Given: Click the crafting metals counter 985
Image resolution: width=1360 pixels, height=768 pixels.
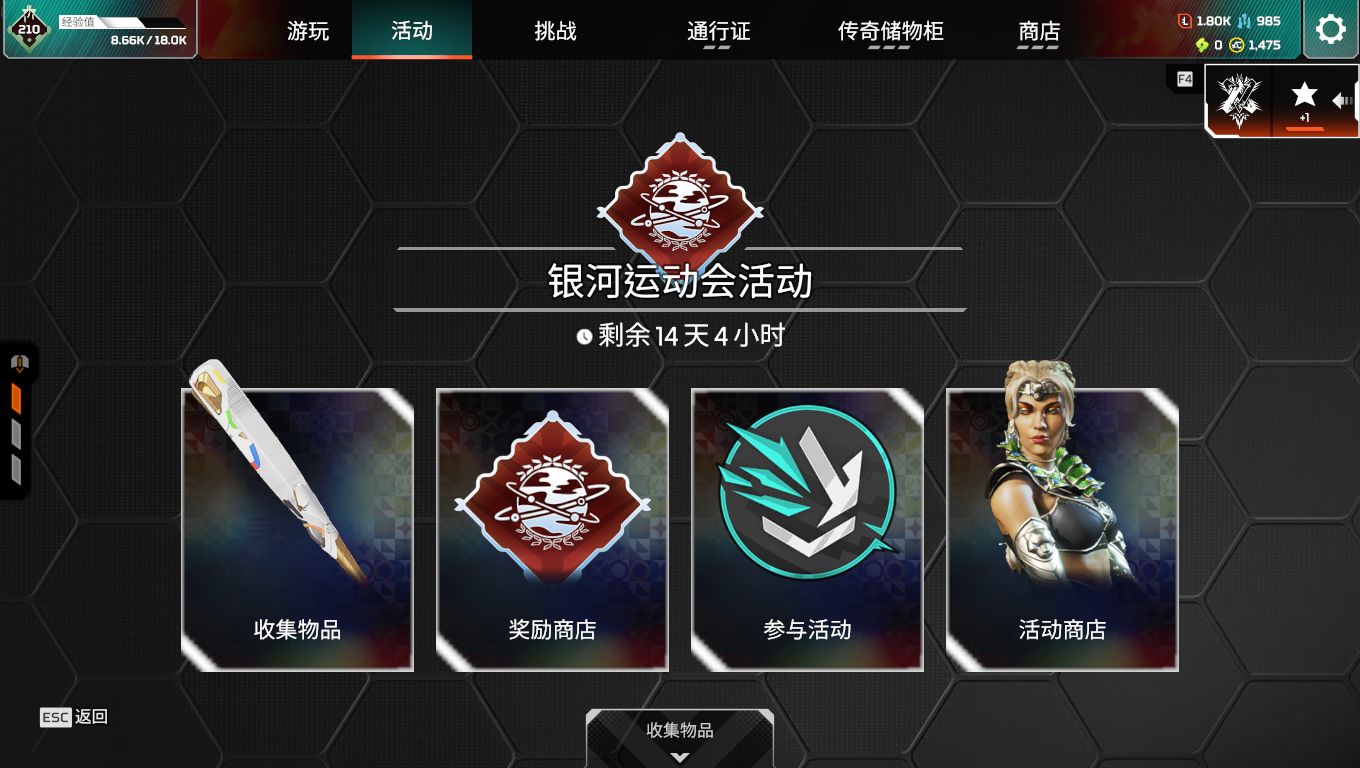Looking at the screenshot, I should [1259, 21].
